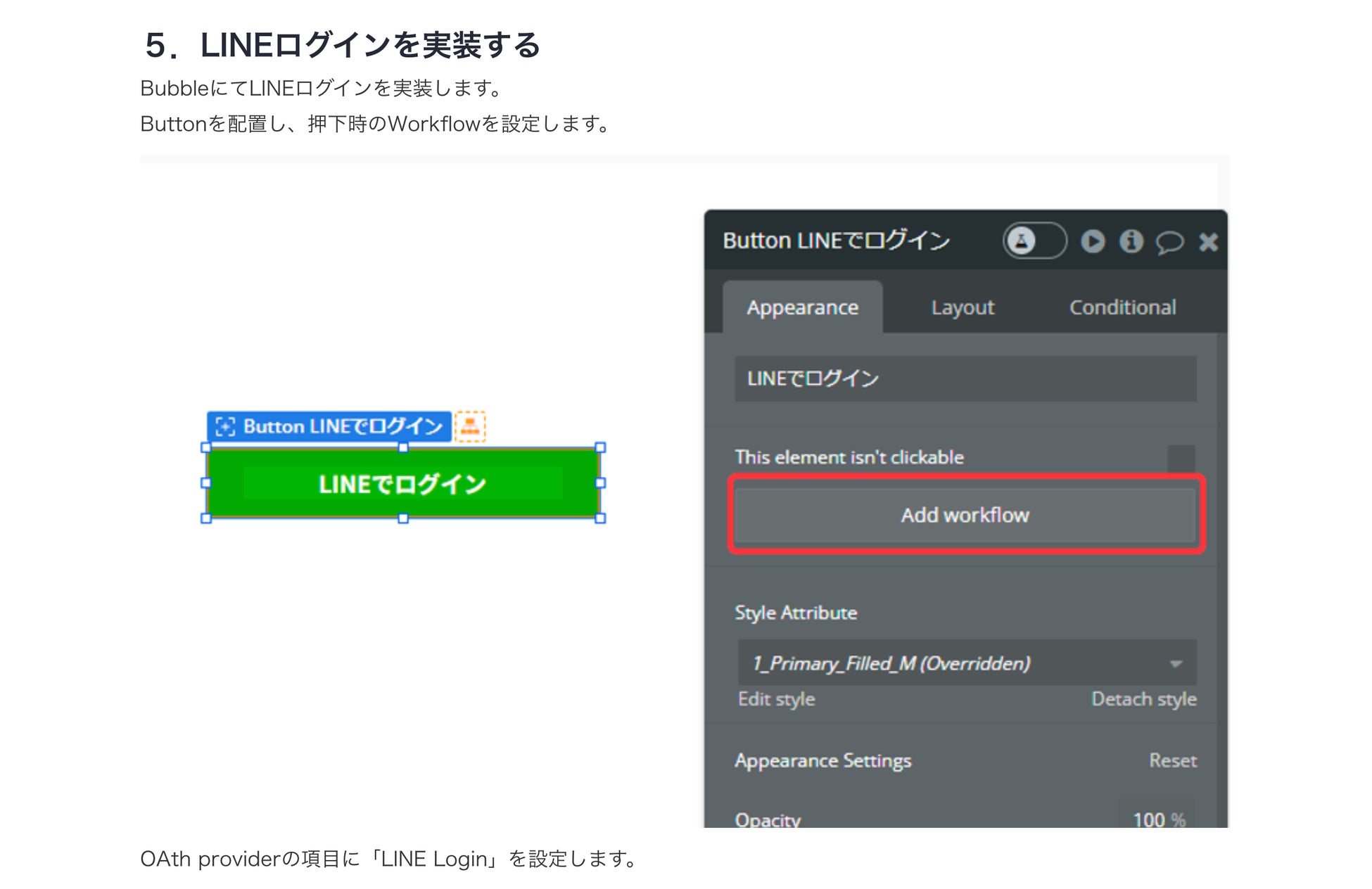Reset the Appearance Settings
Image resolution: width=1372 pixels, height=889 pixels.
tap(1172, 760)
